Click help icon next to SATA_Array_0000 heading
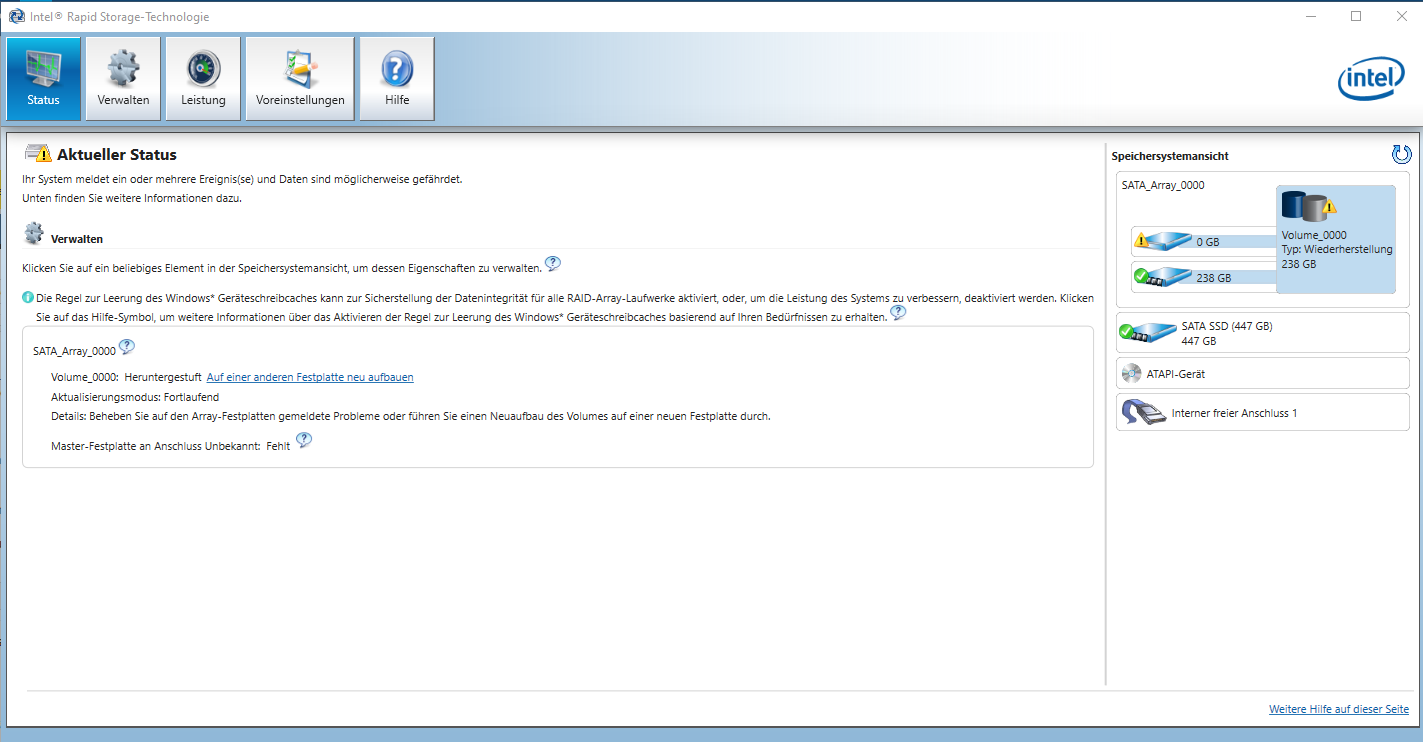Image resolution: width=1423 pixels, height=742 pixels. click(127, 347)
